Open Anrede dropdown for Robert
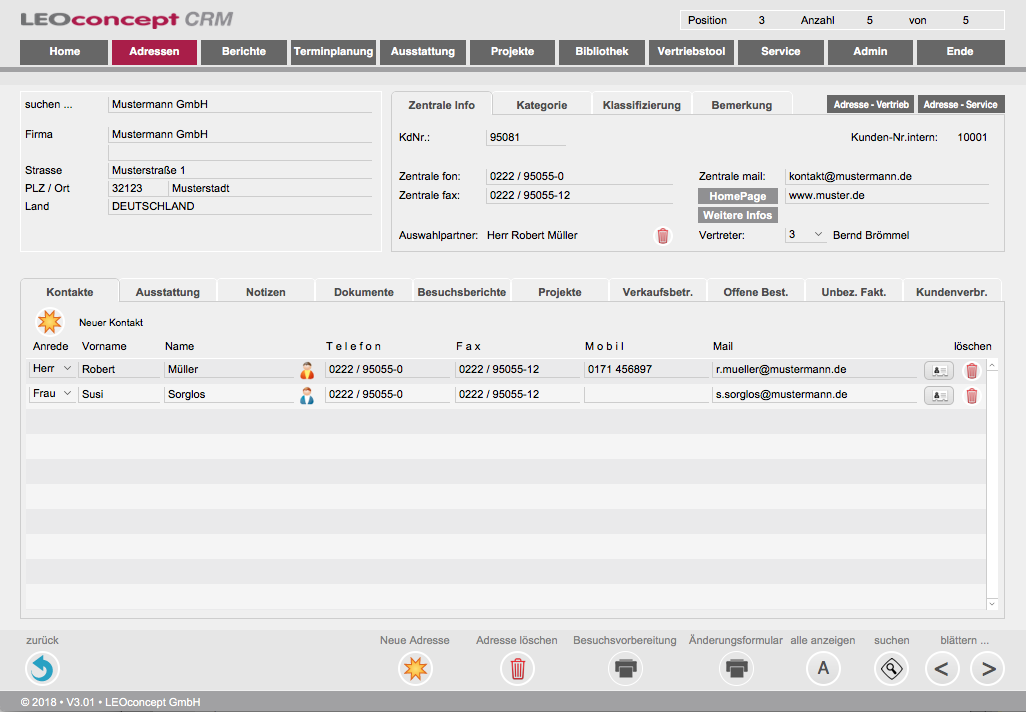 click(x=68, y=369)
